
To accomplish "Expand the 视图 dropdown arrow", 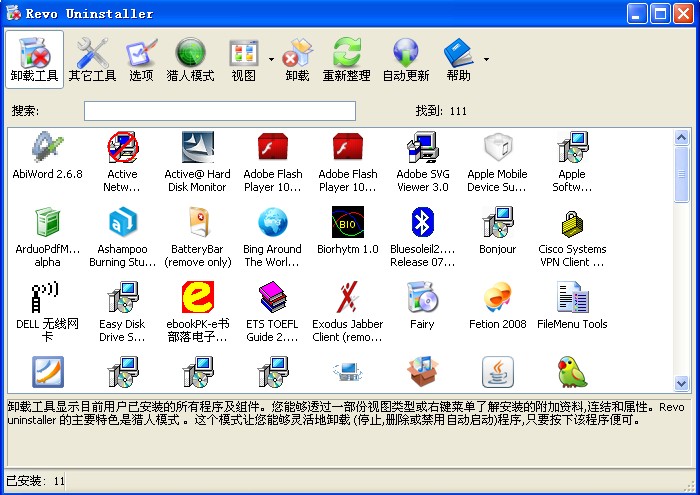I will (x=271, y=59).
